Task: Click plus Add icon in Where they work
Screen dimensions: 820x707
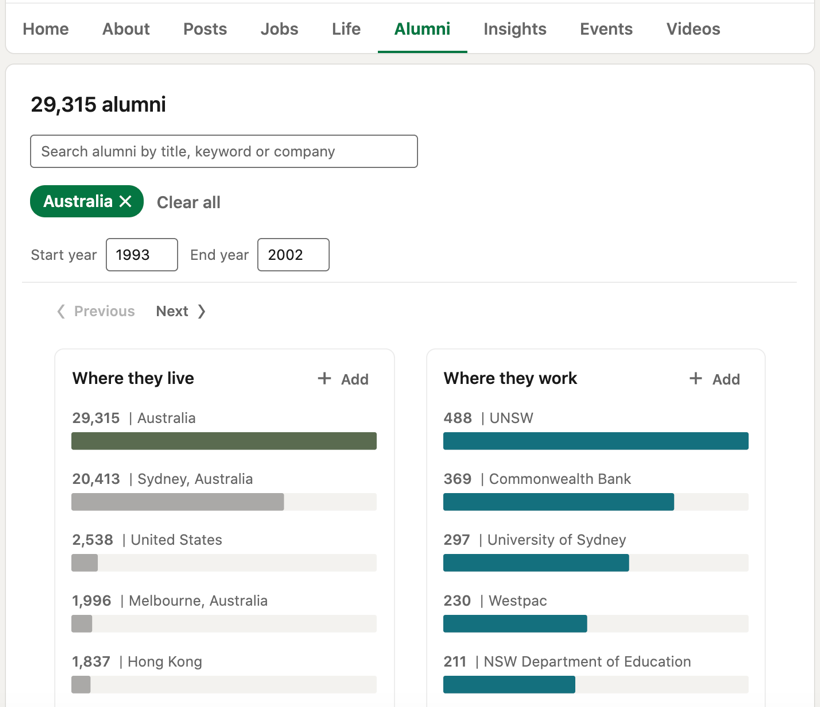Action: [696, 379]
